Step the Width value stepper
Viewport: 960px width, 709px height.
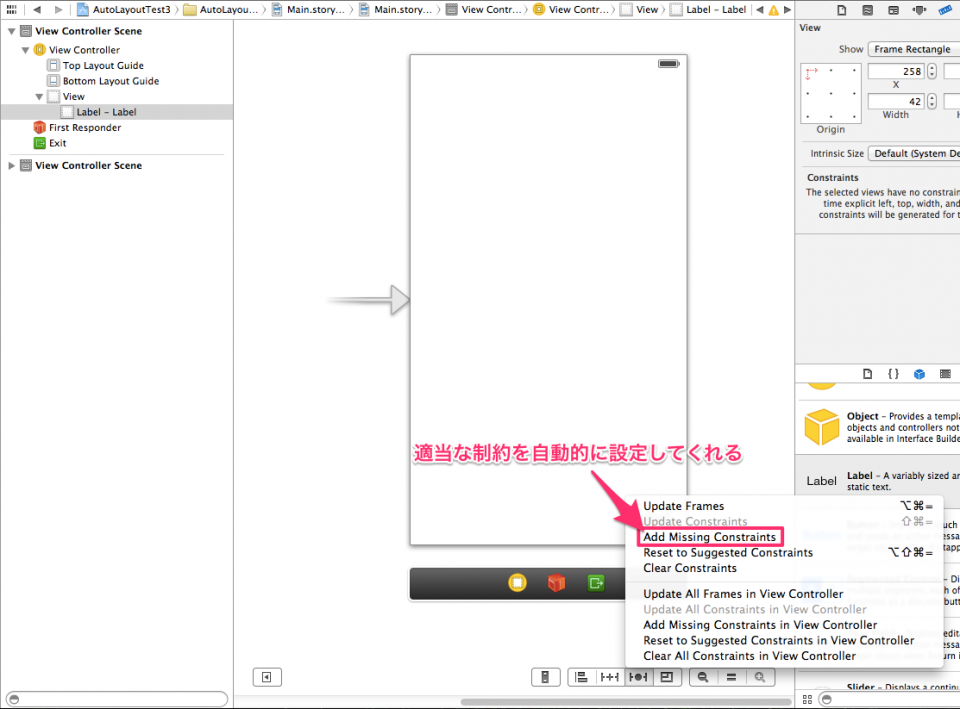[x=931, y=101]
